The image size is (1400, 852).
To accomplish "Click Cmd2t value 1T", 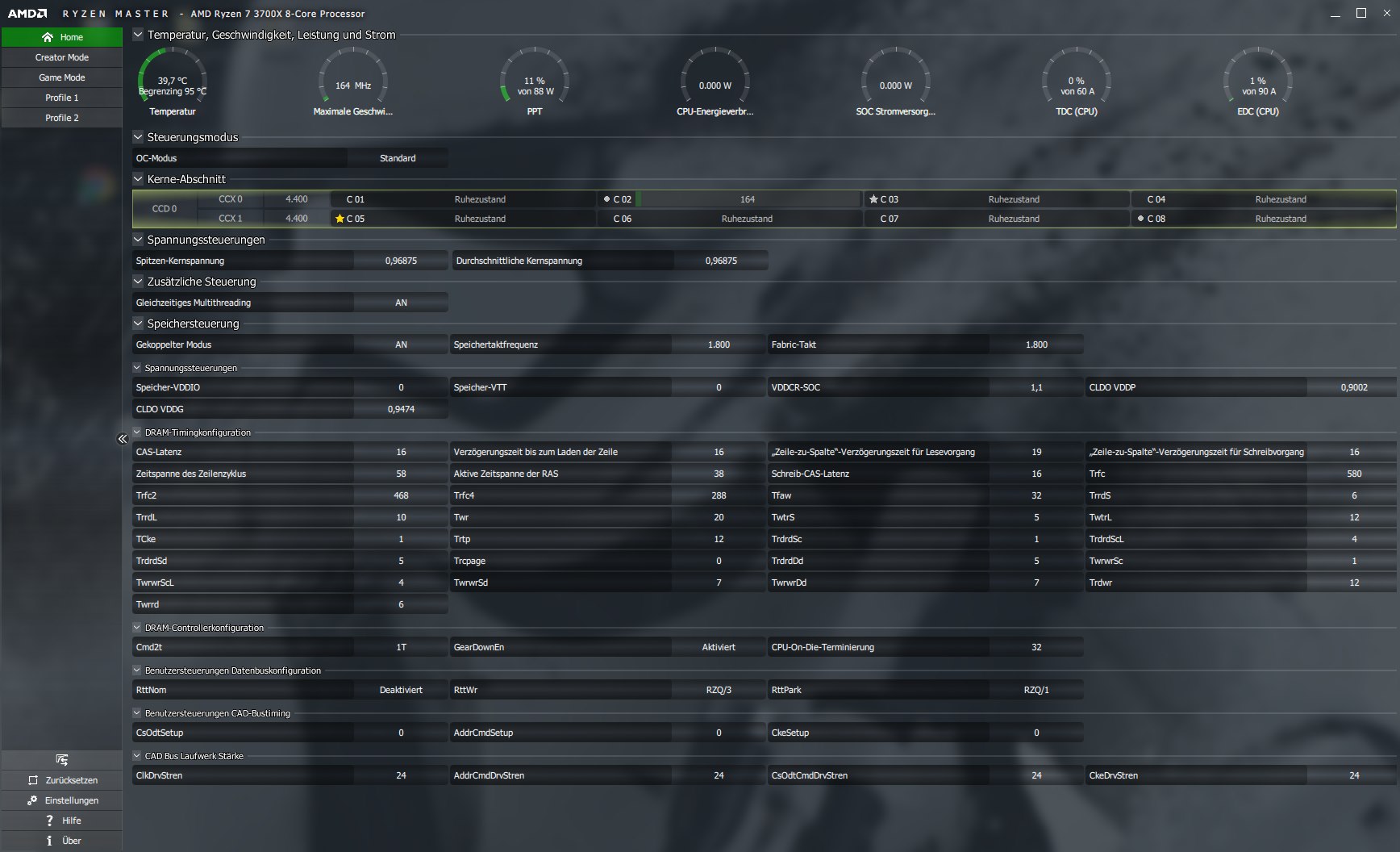I will pos(401,647).
